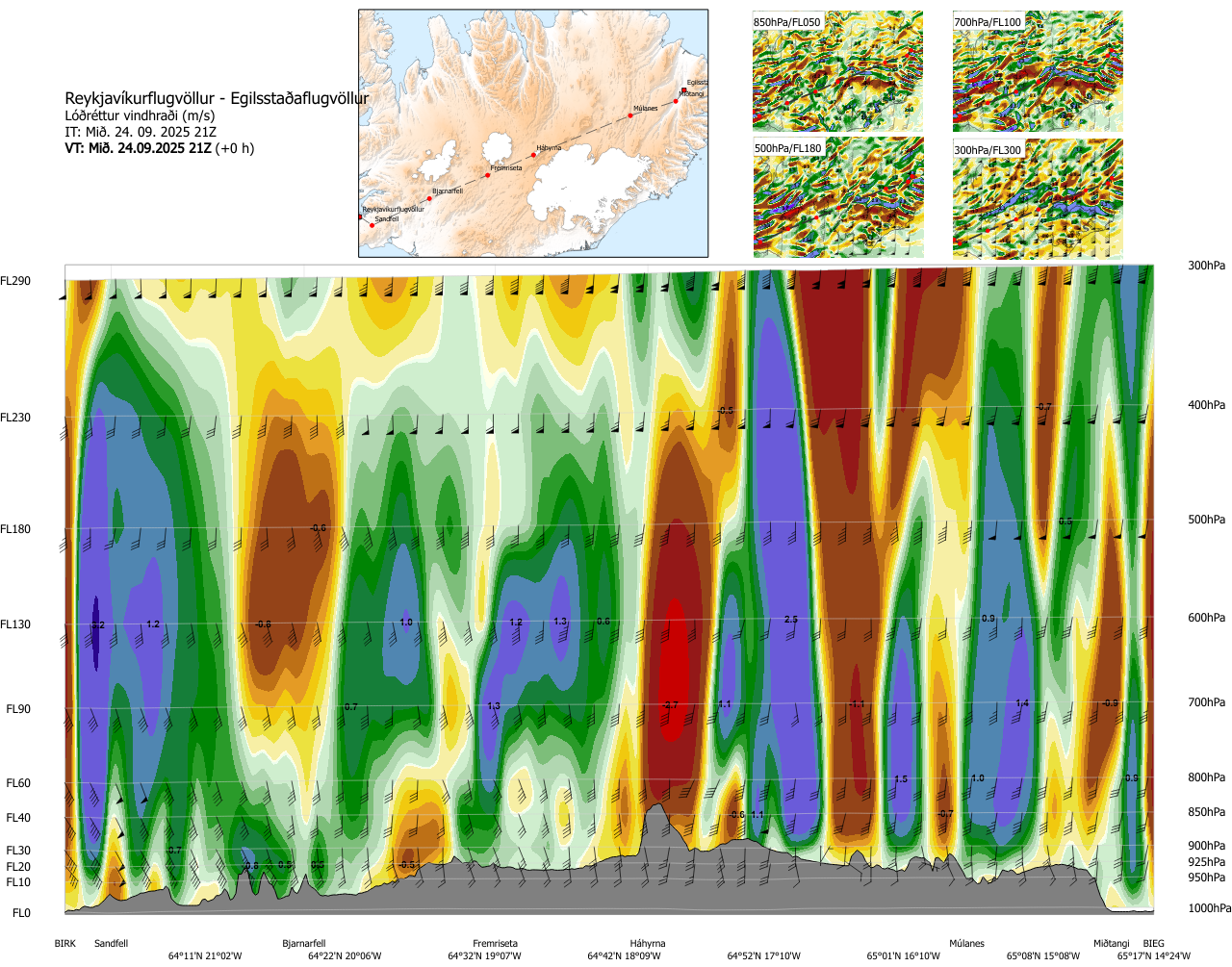Click the Bjarnarfell label on the bottom axis
The width and height of the screenshot is (1232, 967).
tap(304, 944)
